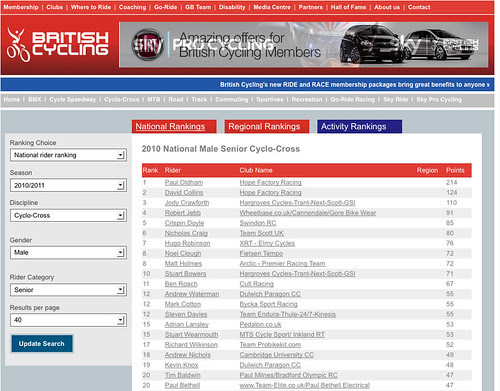Click the Swindon RC club link

click(x=258, y=223)
